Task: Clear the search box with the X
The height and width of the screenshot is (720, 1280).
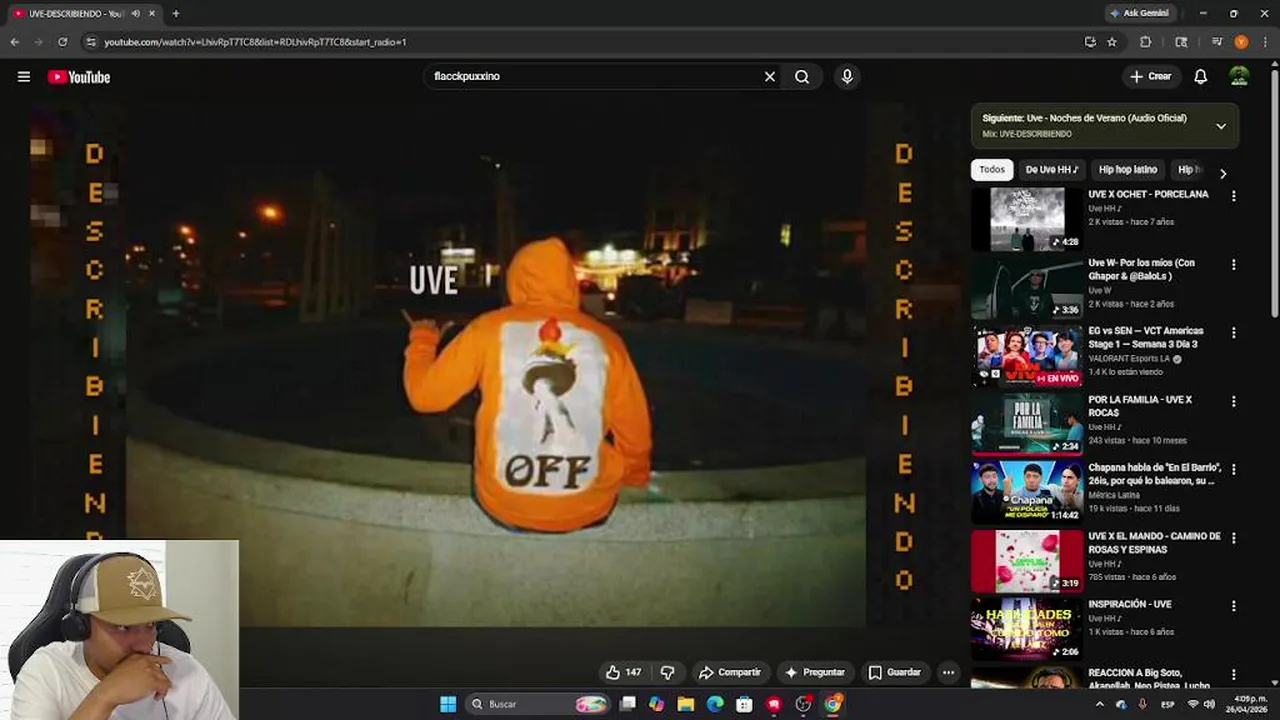Action: coord(770,76)
